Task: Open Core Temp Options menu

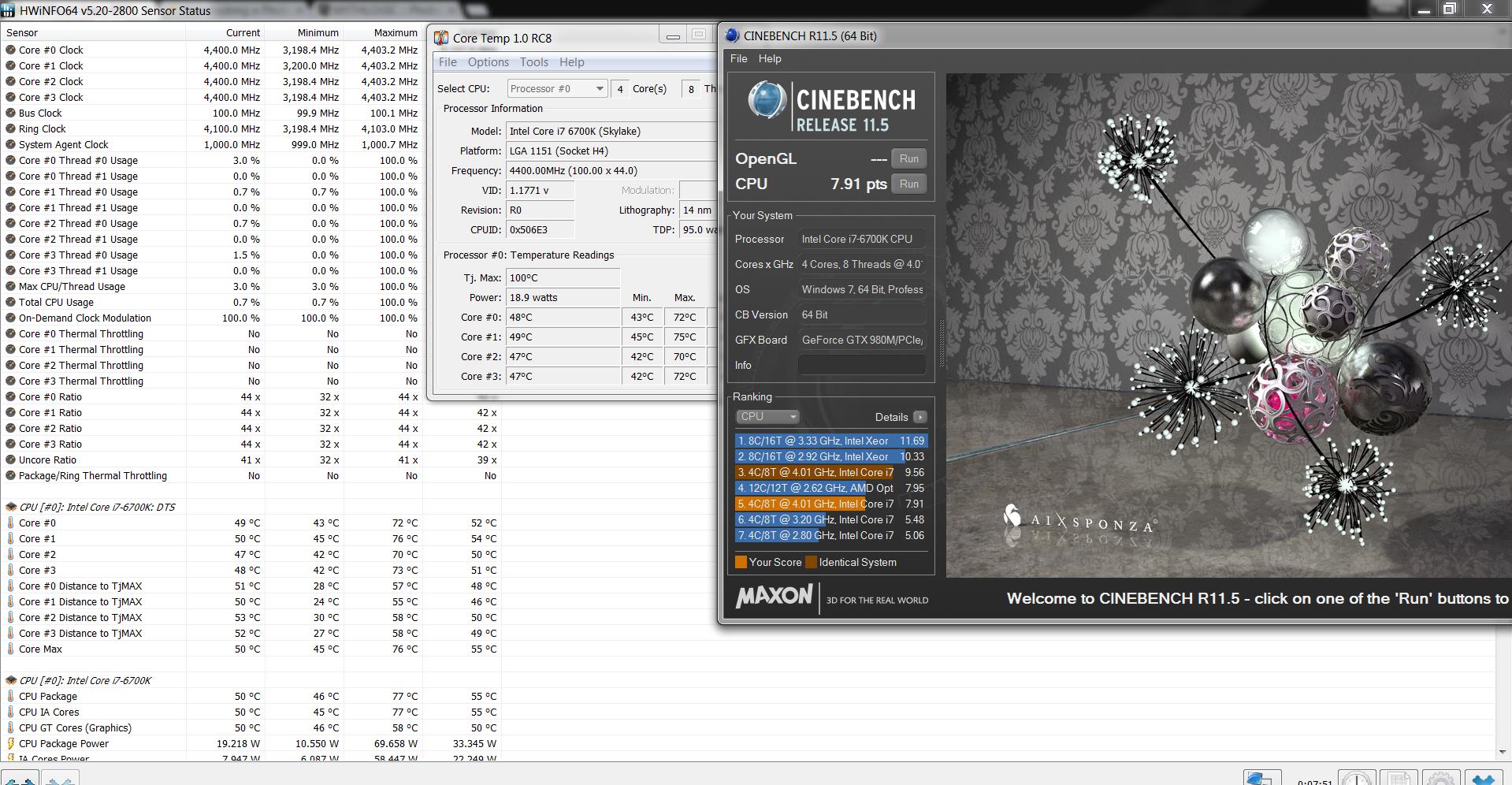Action: (488, 62)
